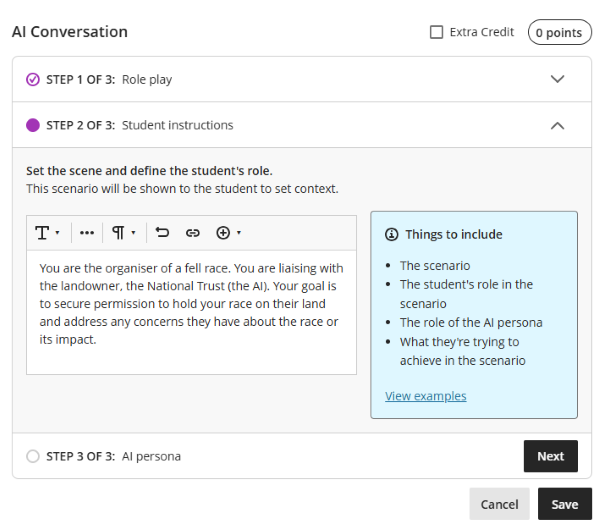
Task: Select the Step 3 AI persona circle
Action: coord(33,456)
